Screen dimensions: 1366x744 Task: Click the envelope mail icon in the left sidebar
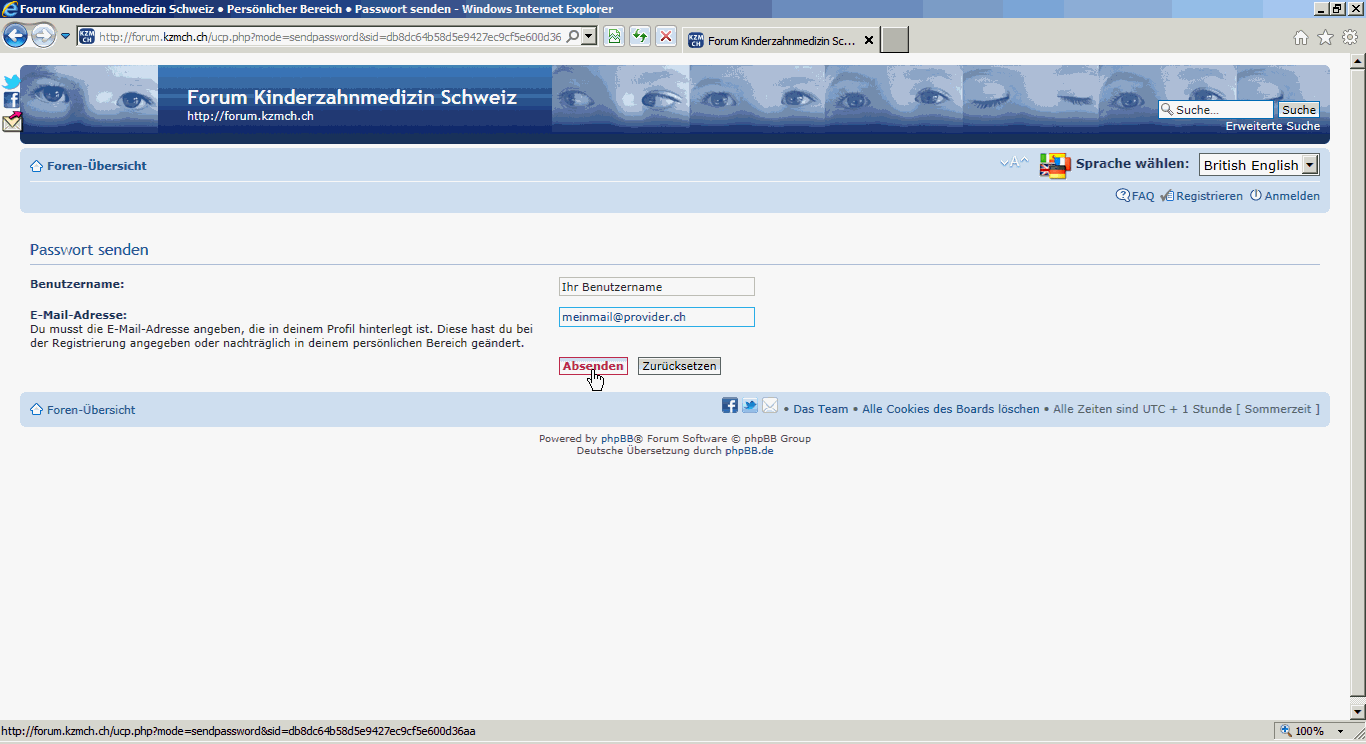pyautogui.click(x=11, y=122)
